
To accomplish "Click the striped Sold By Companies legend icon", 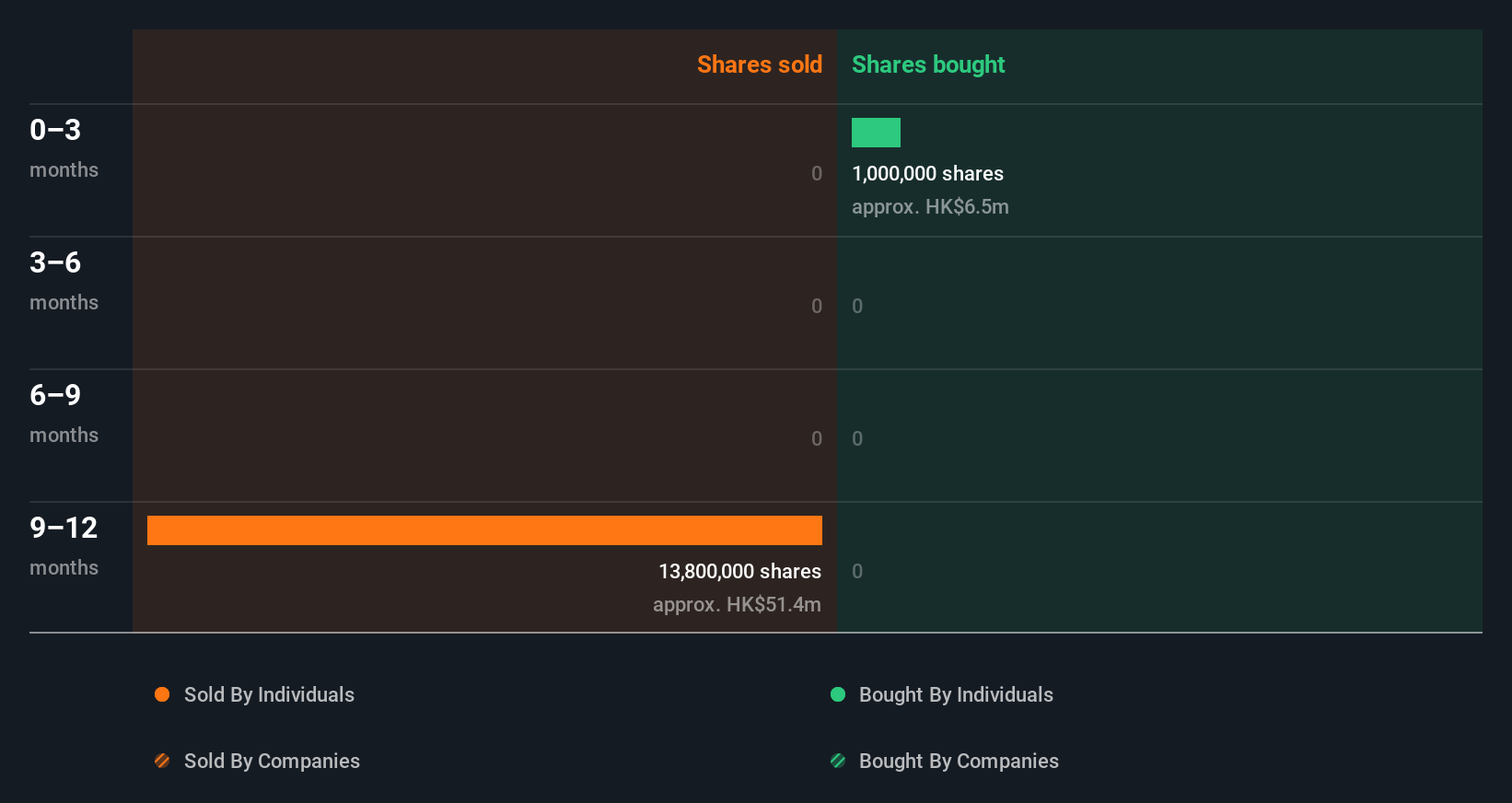I will click(x=162, y=761).
